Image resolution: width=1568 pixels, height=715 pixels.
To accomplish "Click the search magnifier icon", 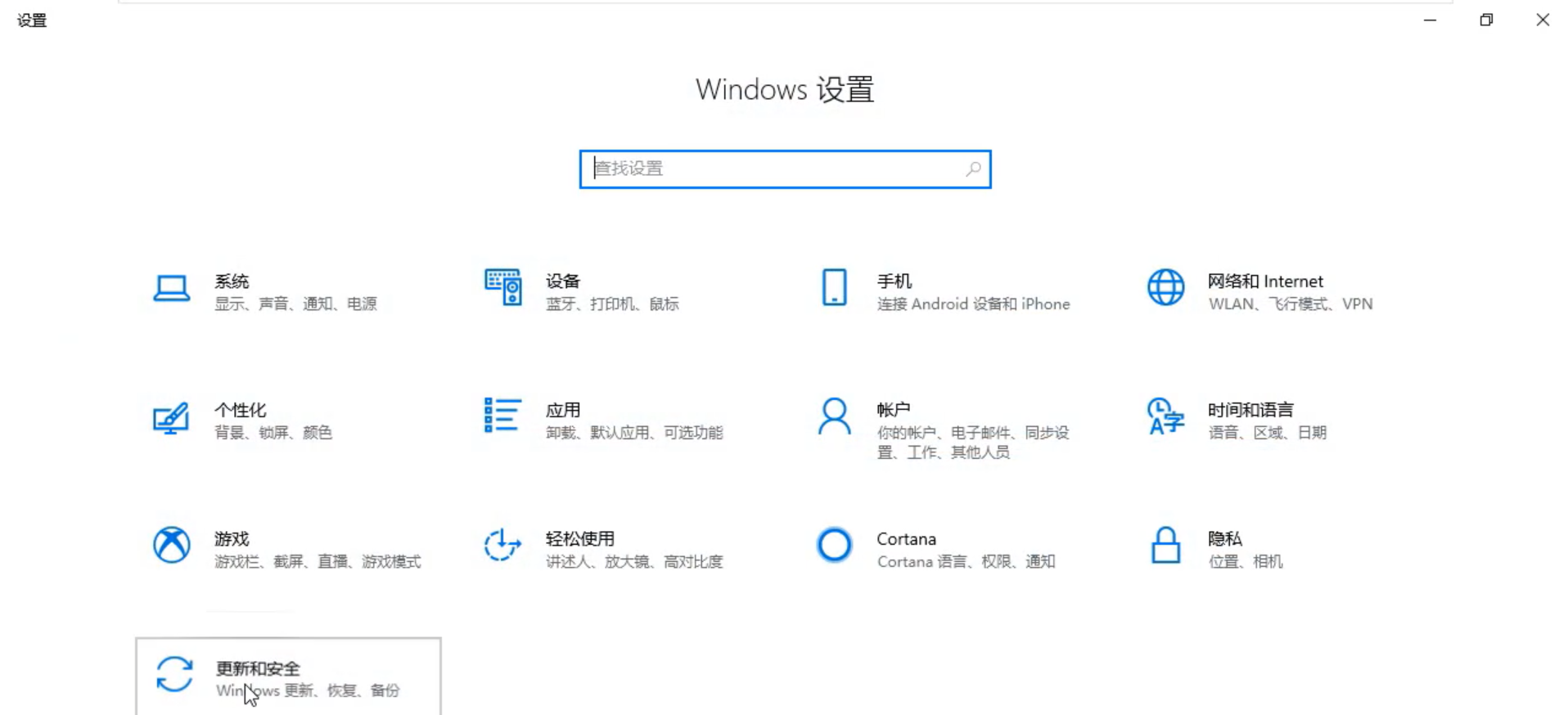I will click(x=973, y=169).
